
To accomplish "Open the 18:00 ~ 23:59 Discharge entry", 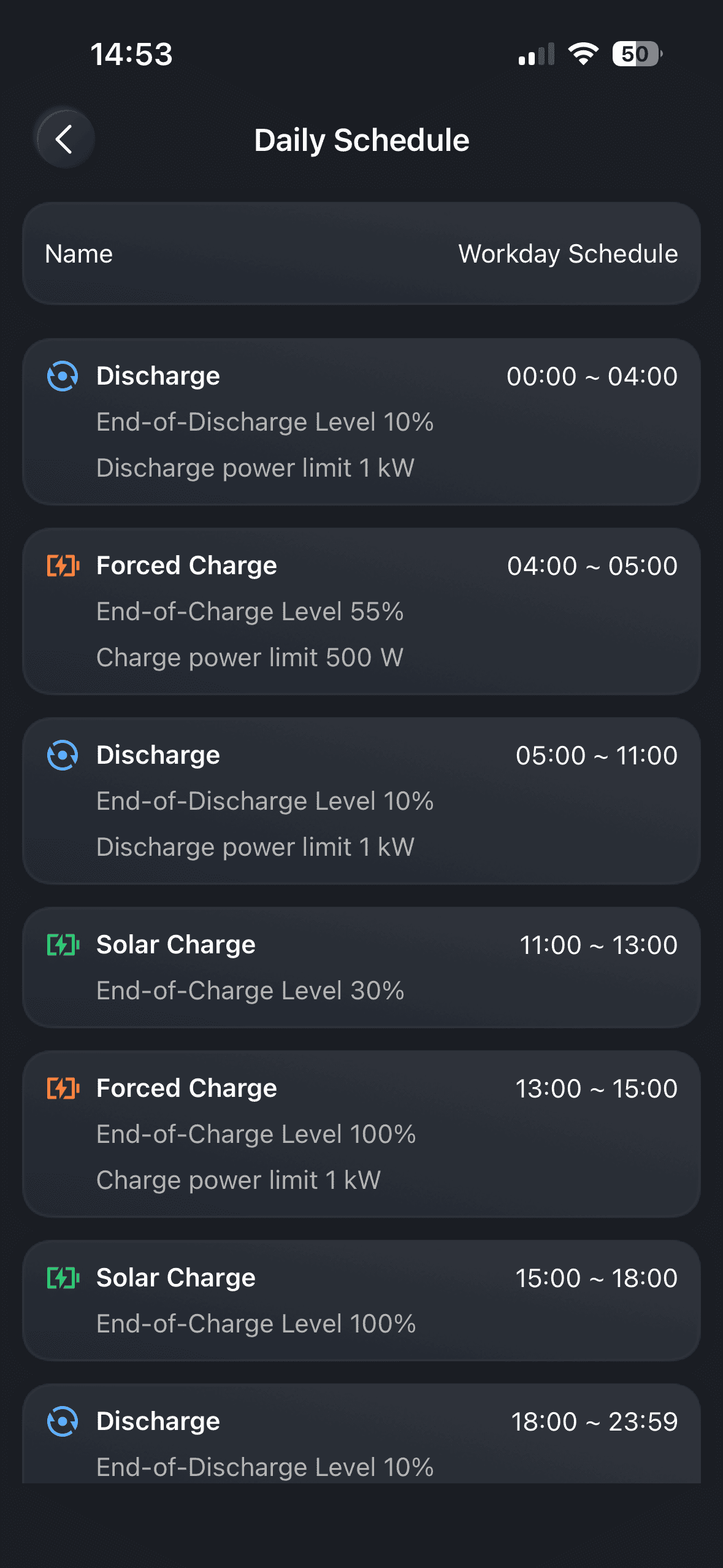I will (362, 1435).
